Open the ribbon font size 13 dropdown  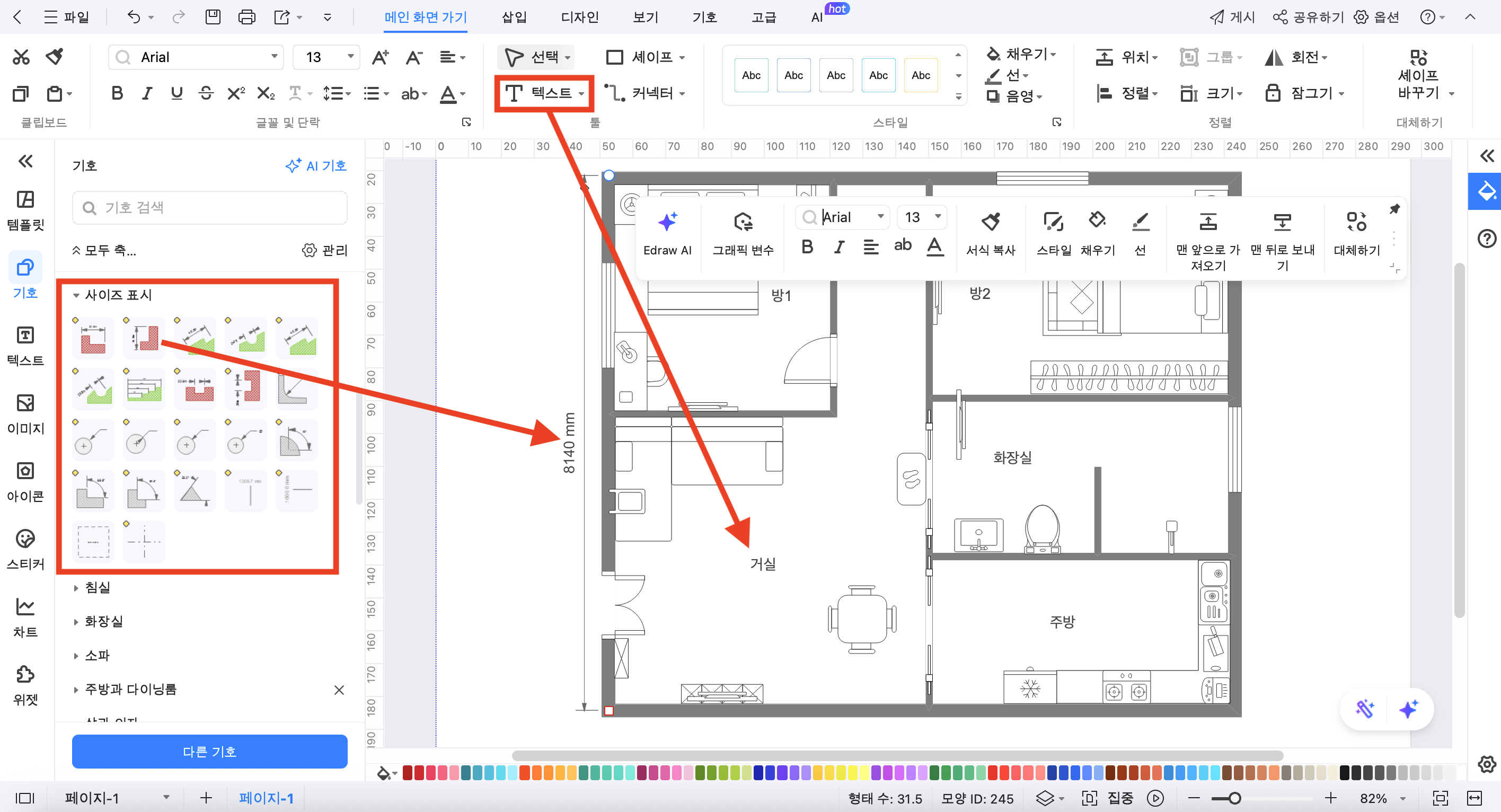(x=350, y=57)
